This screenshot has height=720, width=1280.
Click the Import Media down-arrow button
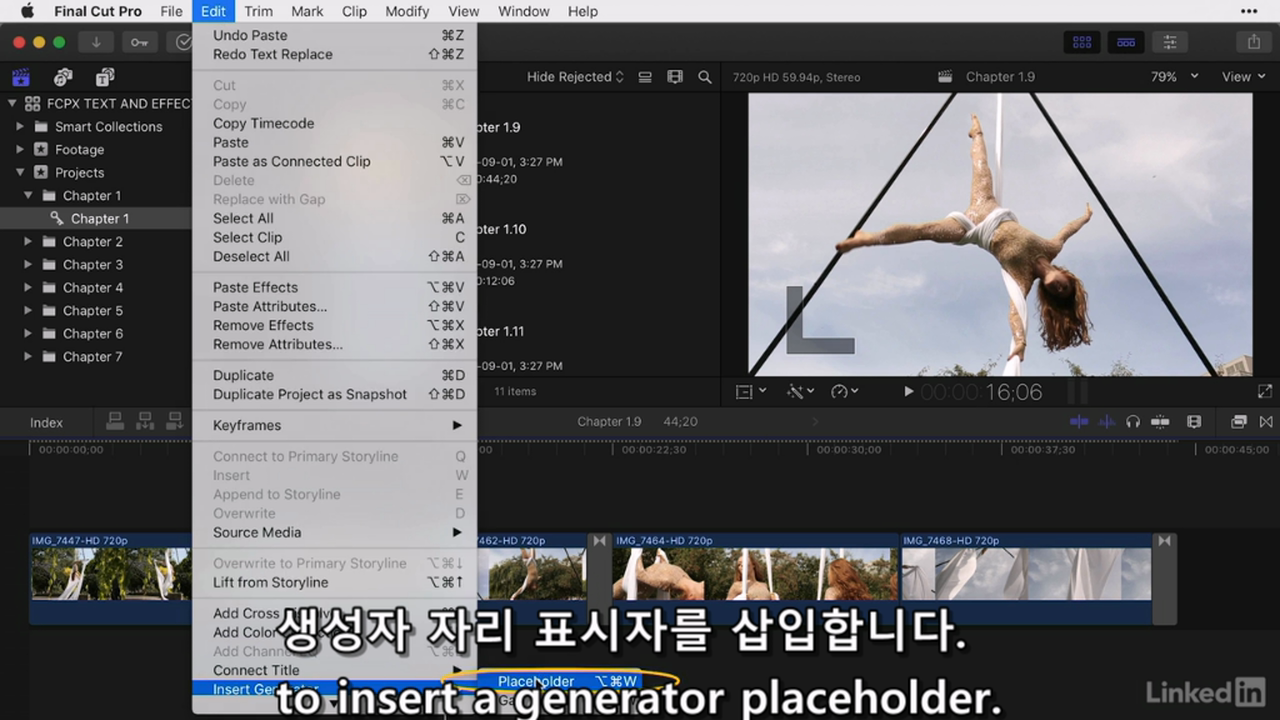(x=96, y=42)
